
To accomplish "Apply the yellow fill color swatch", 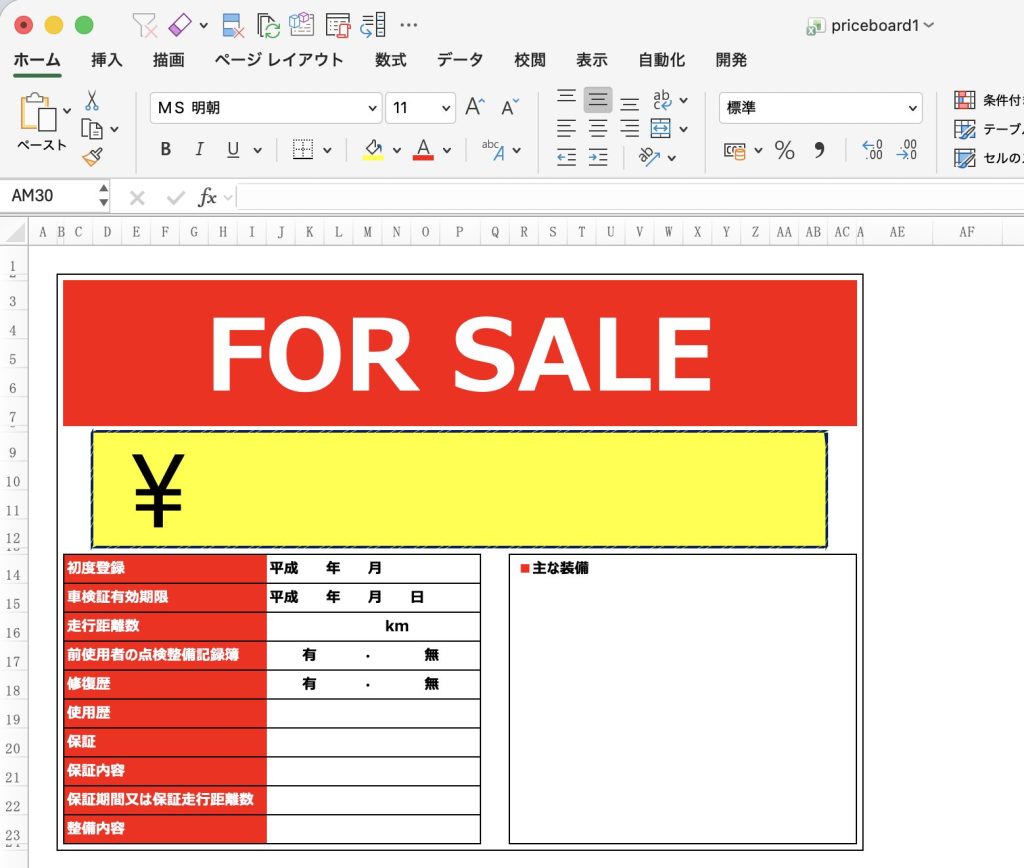I will coord(373,150).
